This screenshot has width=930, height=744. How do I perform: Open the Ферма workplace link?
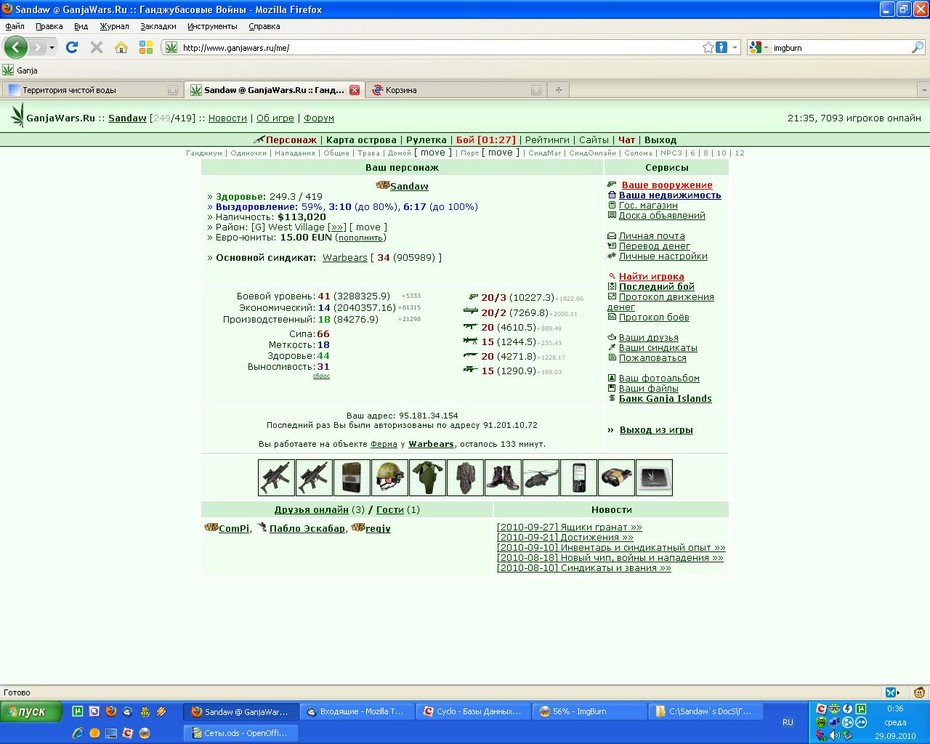384,444
